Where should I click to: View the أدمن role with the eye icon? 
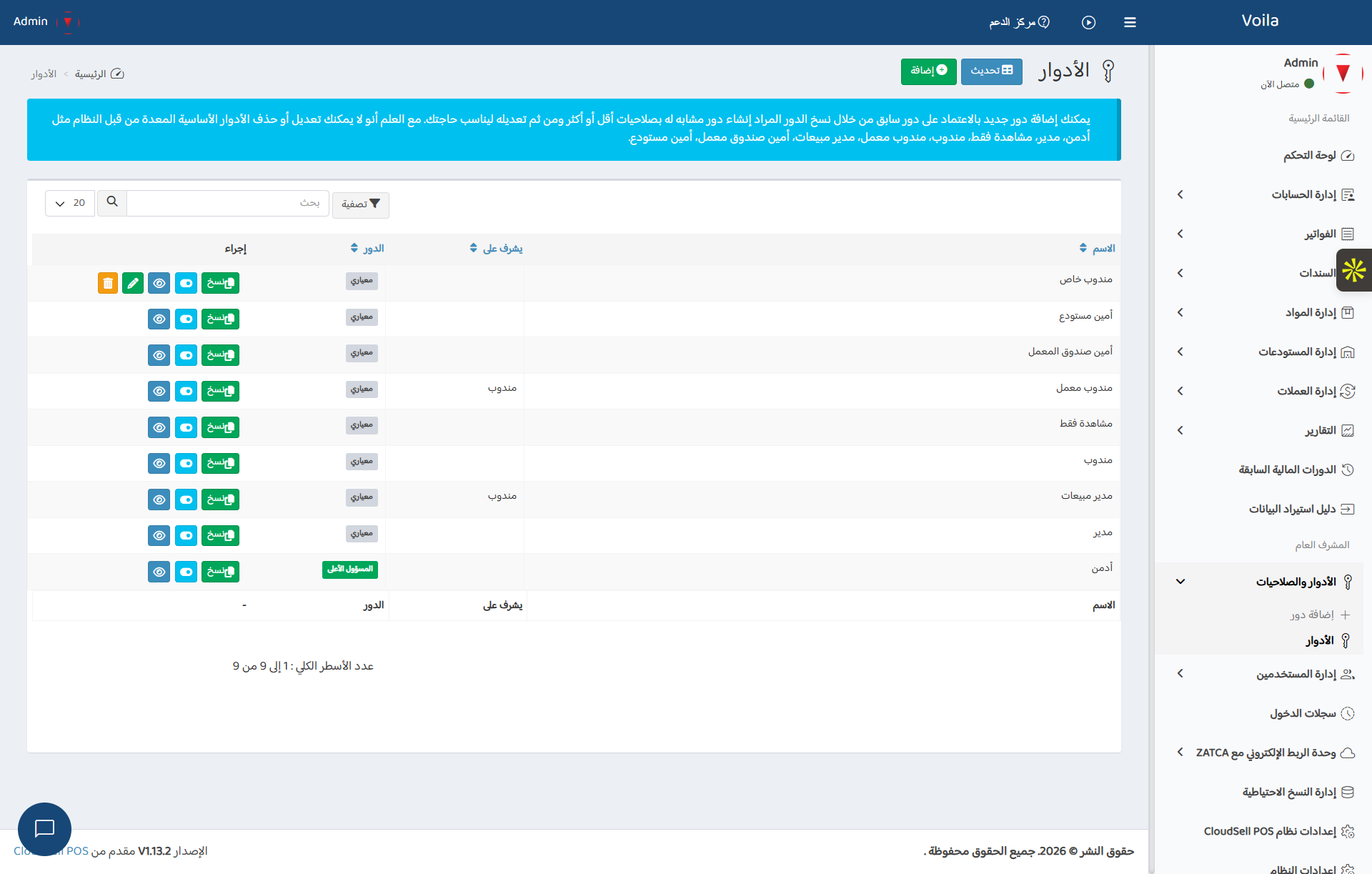(159, 572)
